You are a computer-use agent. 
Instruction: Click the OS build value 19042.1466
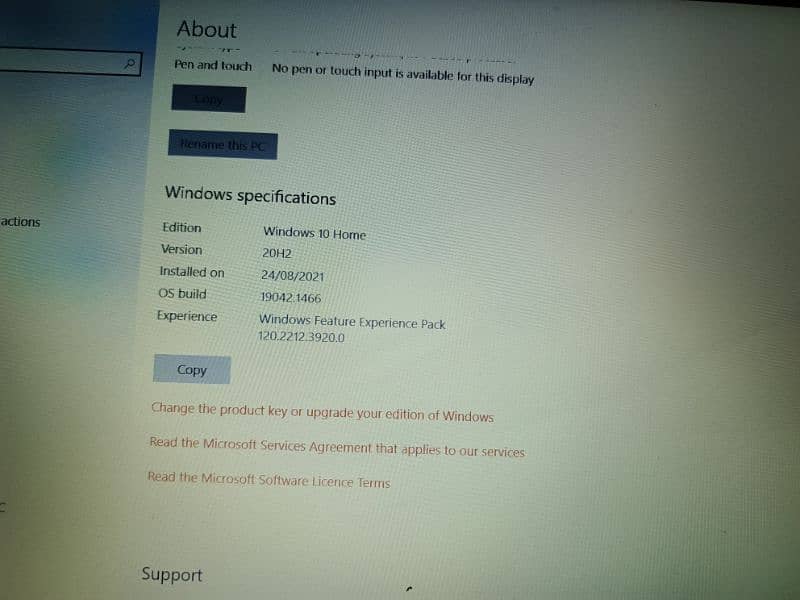[x=291, y=297]
